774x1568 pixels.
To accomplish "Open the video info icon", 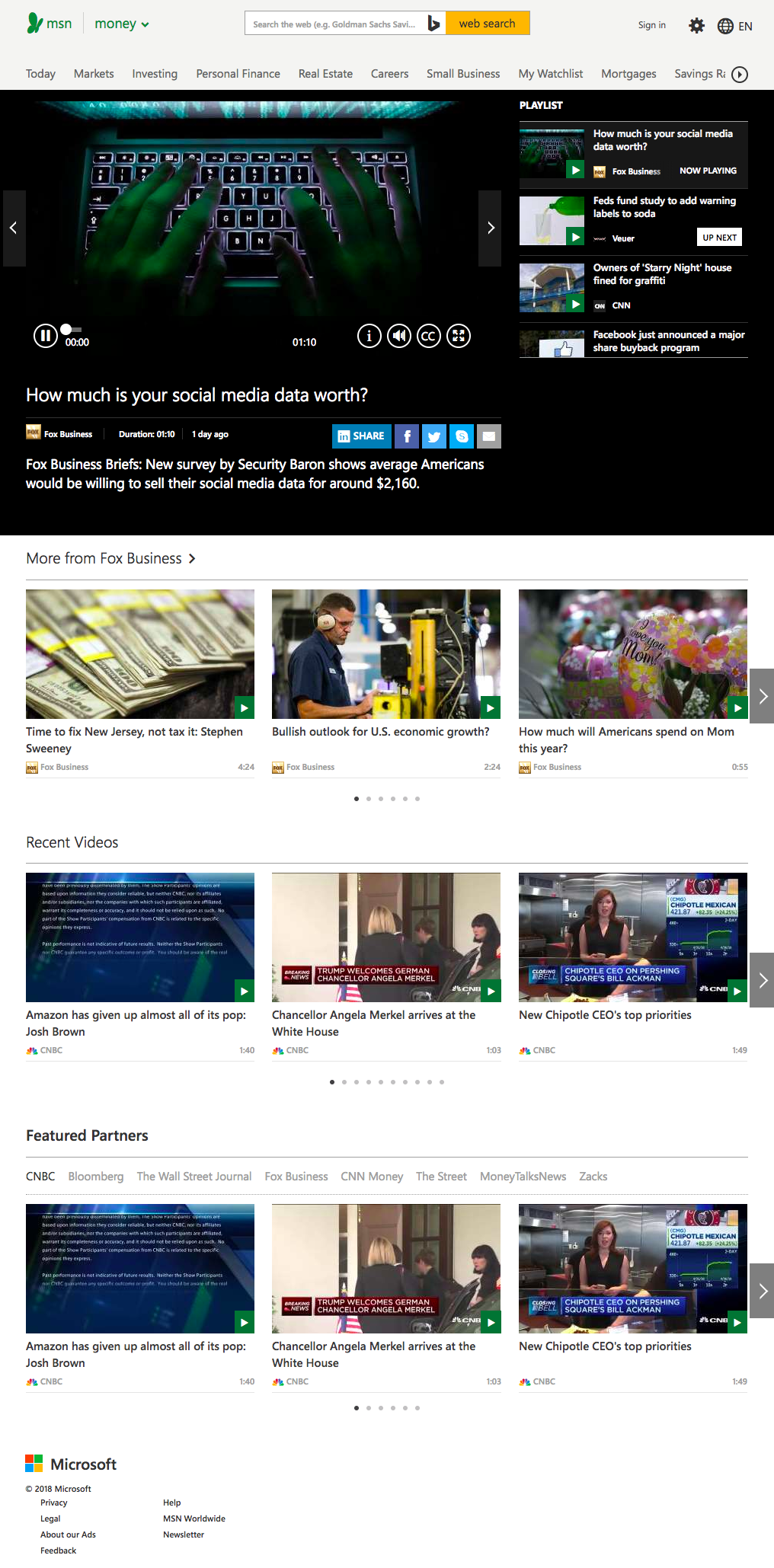I will 369,335.
